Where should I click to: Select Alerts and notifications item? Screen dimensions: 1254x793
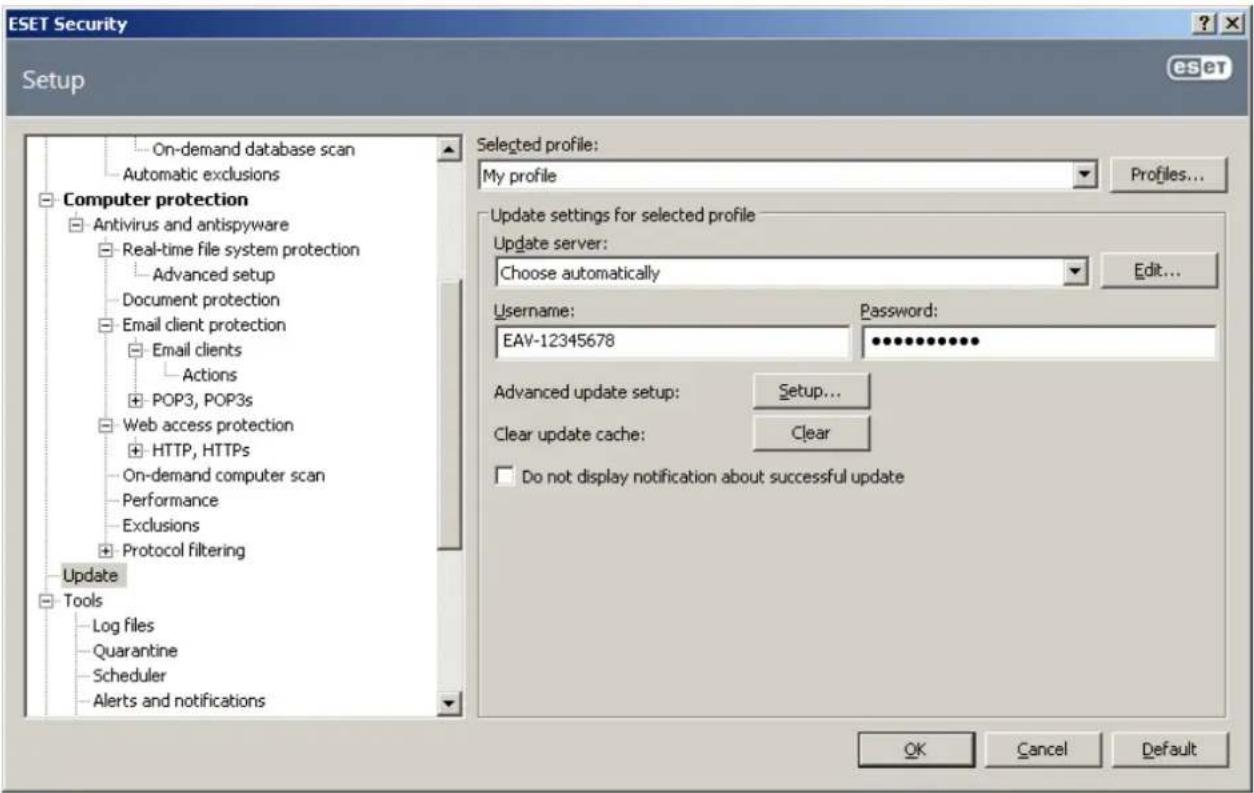[x=179, y=701]
